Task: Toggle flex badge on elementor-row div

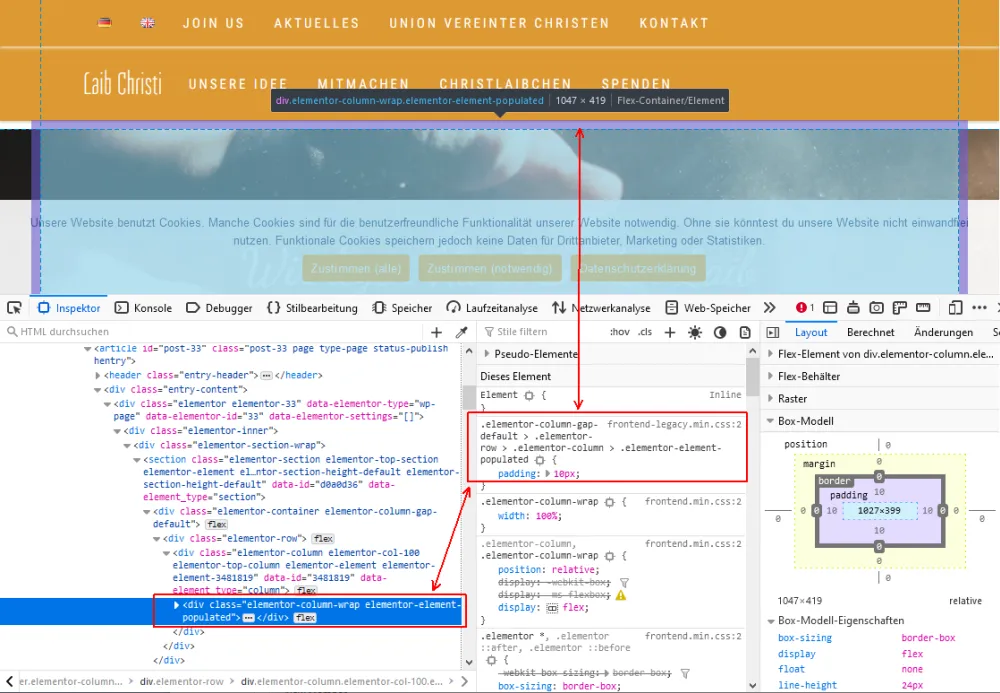Action: click(x=323, y=539)
